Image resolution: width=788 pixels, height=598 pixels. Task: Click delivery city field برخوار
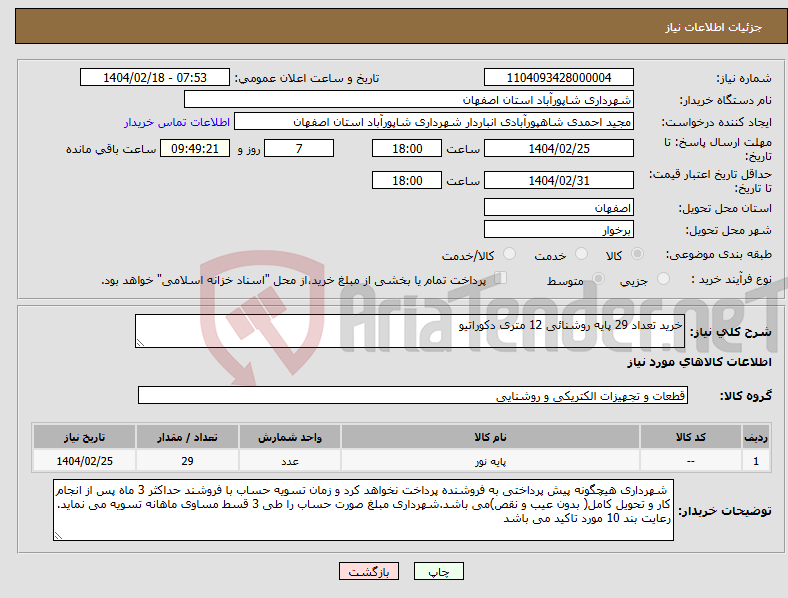pyautogui.click(x=559, y=230)
